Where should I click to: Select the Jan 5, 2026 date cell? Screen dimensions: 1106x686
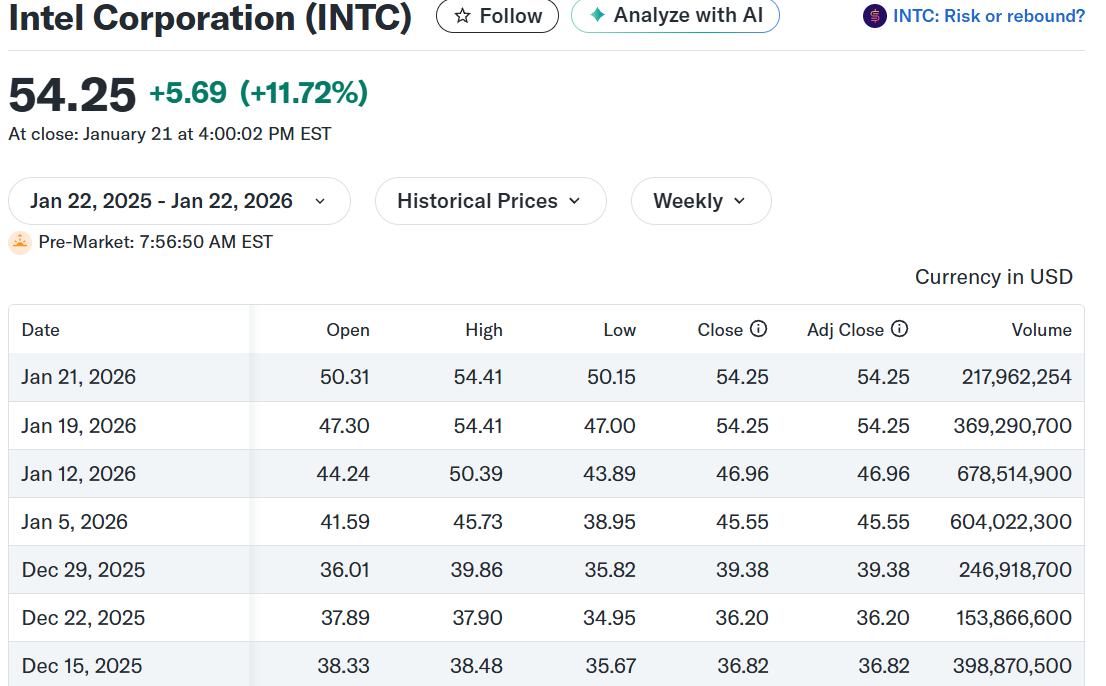tap(75, 522)
